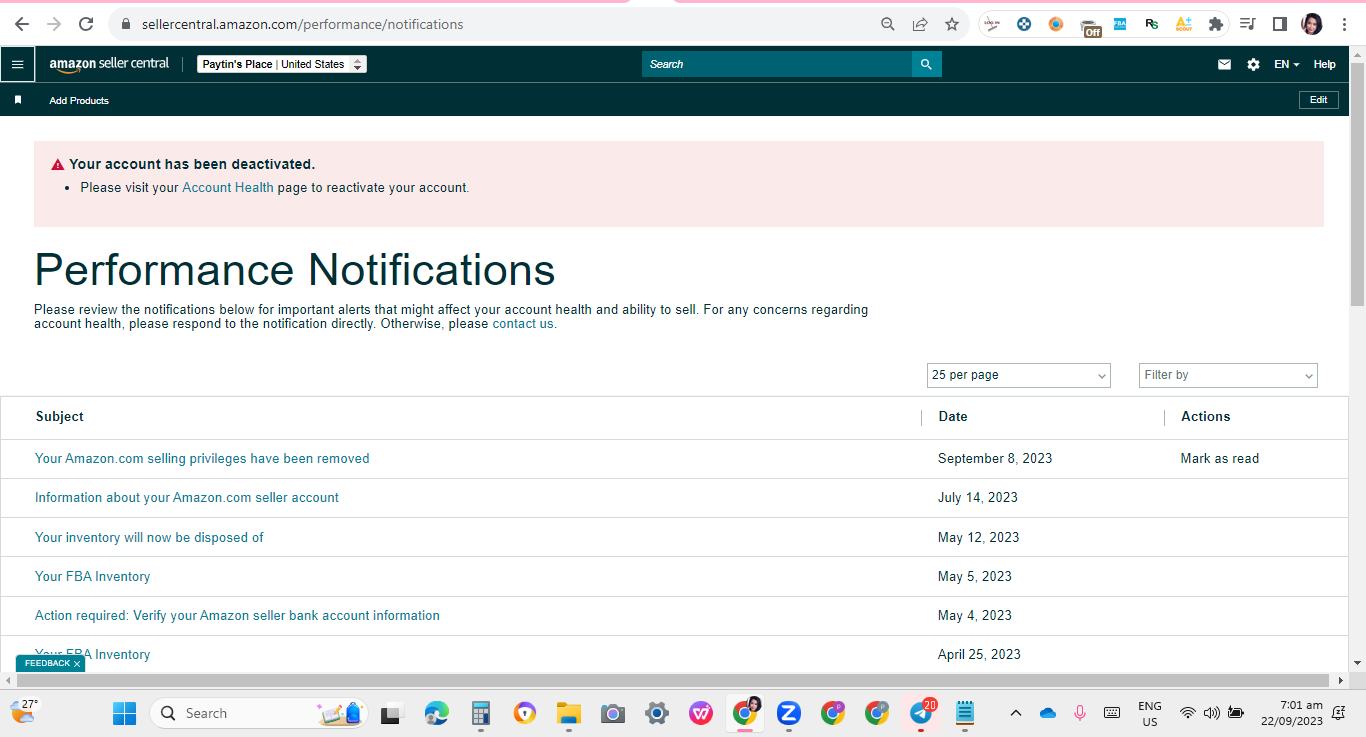The height and width of the screenshot is (737, 1366).
Task: Click the Edit button in the navigation bar
Action: (1318, 100)
